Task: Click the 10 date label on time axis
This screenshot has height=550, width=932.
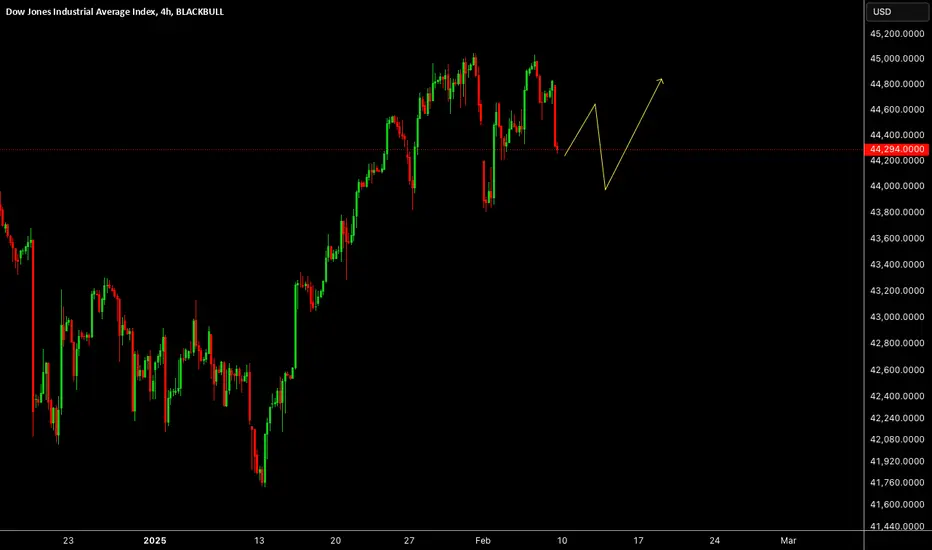Action: pyautogui.click(x=562, y=540)
